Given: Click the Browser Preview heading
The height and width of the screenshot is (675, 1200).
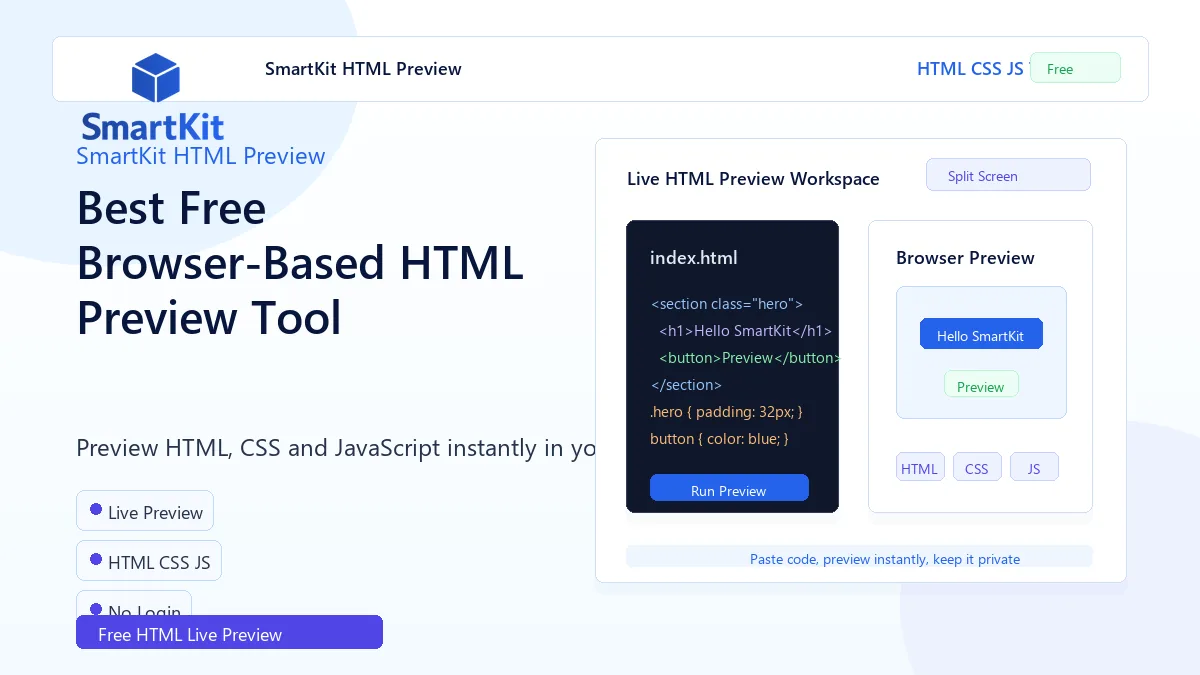Looking at the screenshot, I should pos(965,257).
